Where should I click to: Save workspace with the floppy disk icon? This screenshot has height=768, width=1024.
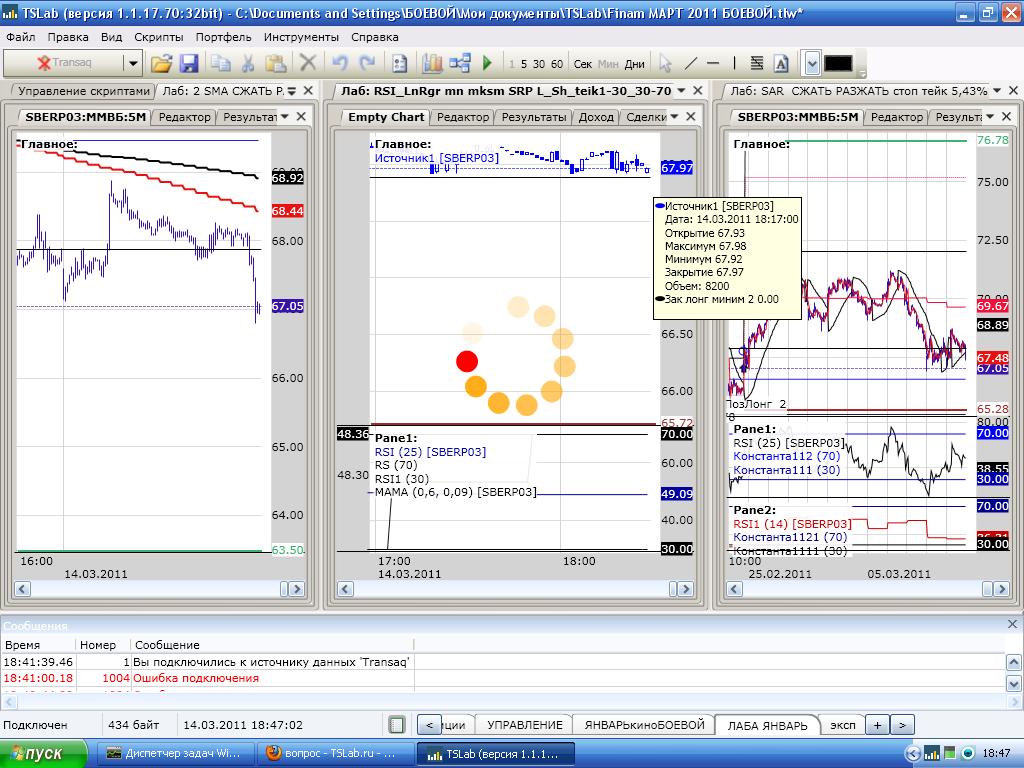pos(189,63)
